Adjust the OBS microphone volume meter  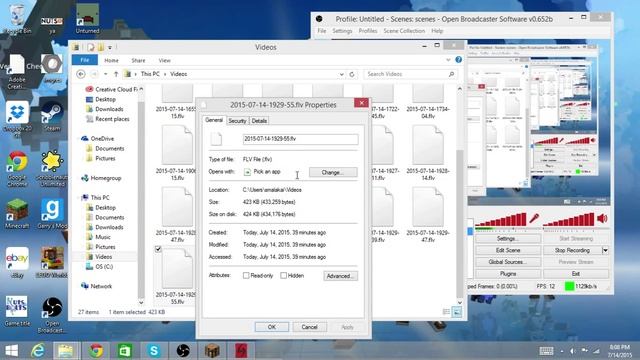(500, 220)
